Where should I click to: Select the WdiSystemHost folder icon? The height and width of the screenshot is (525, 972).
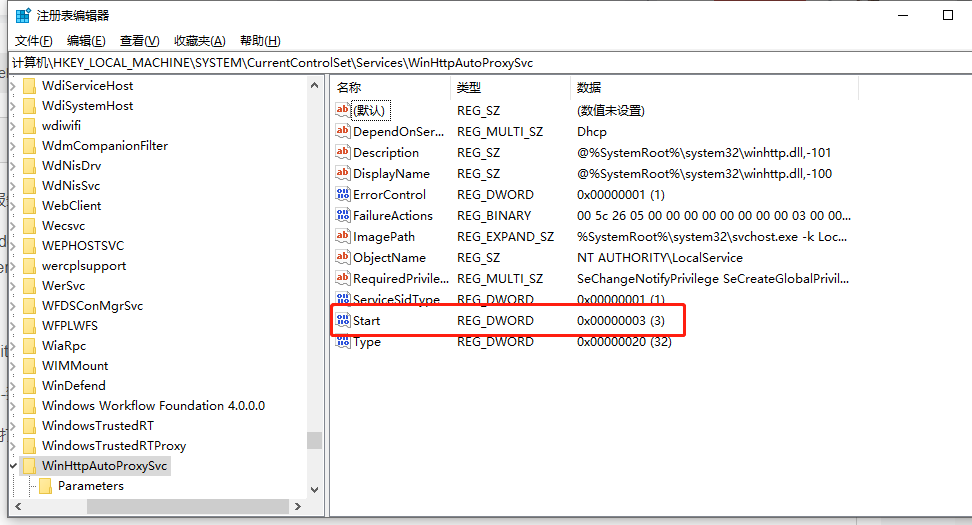(30, 106)
